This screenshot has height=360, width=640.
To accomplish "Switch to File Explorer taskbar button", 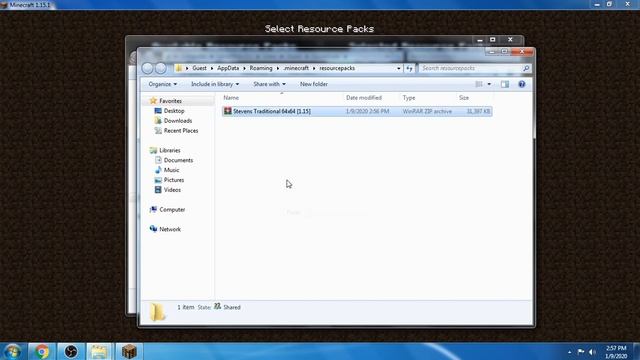I will pos(99,351).
